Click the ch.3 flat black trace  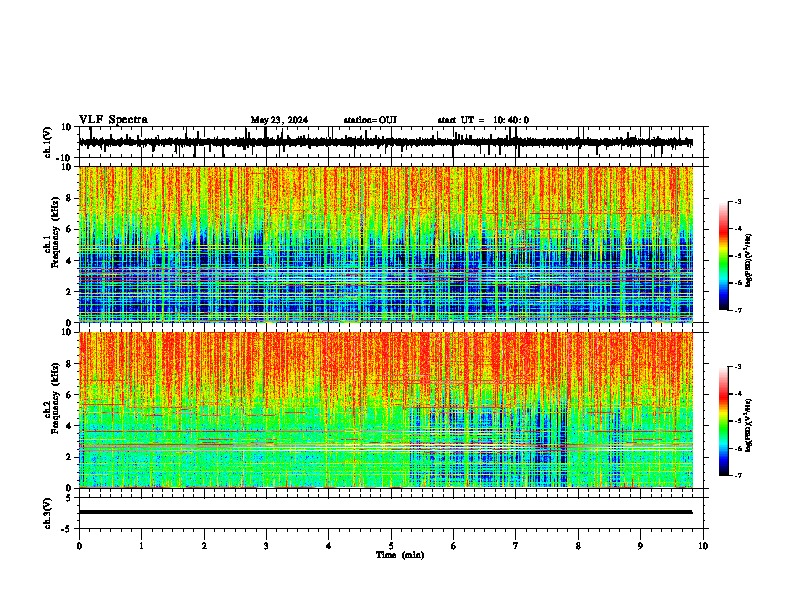pos(385,512)
